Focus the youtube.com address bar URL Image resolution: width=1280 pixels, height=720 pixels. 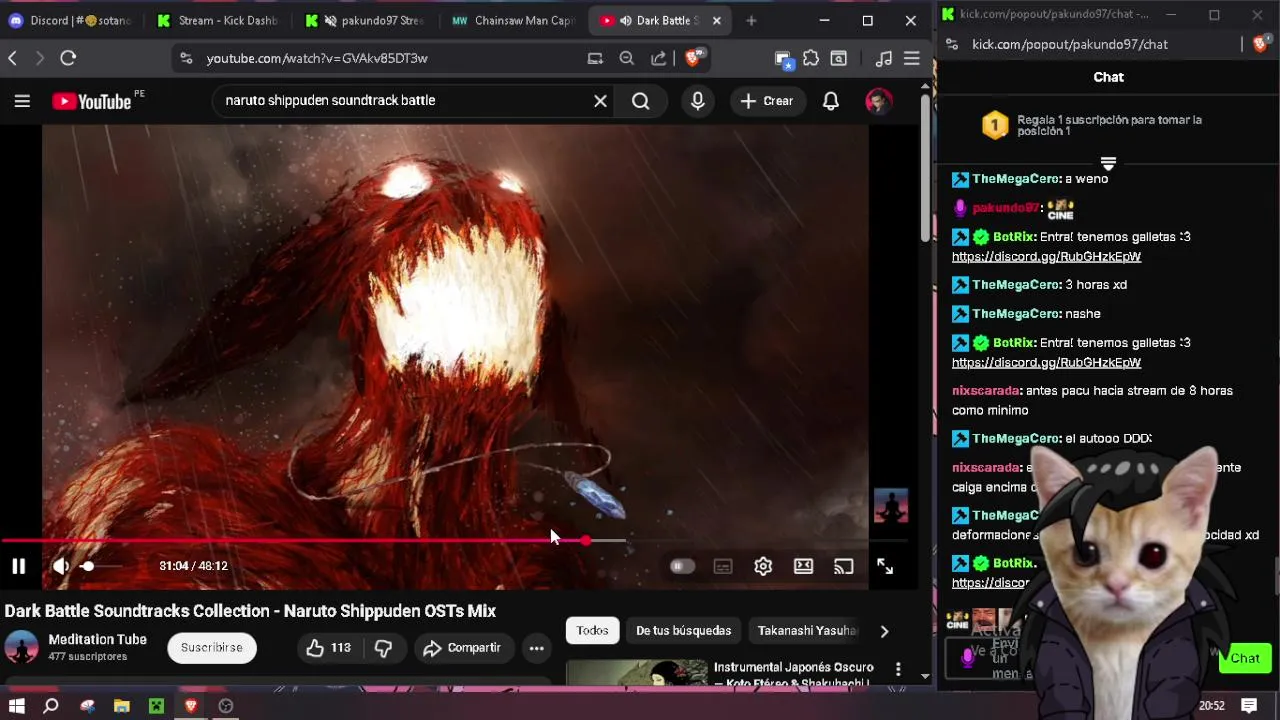click(x=317, y=59)
